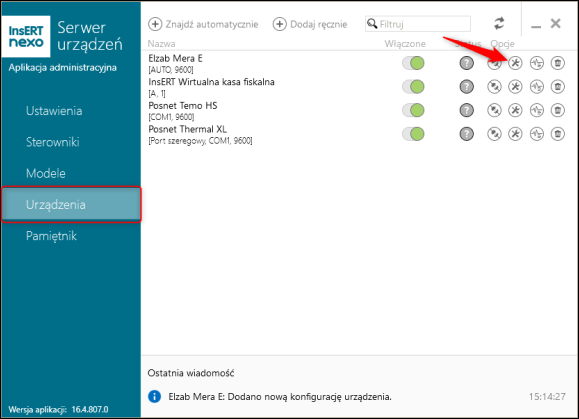Click the status question icon for InsERT Wirtualna kasa fiskalna
Image resolution: width=579 pixels, height=419 pixels.
467,87
